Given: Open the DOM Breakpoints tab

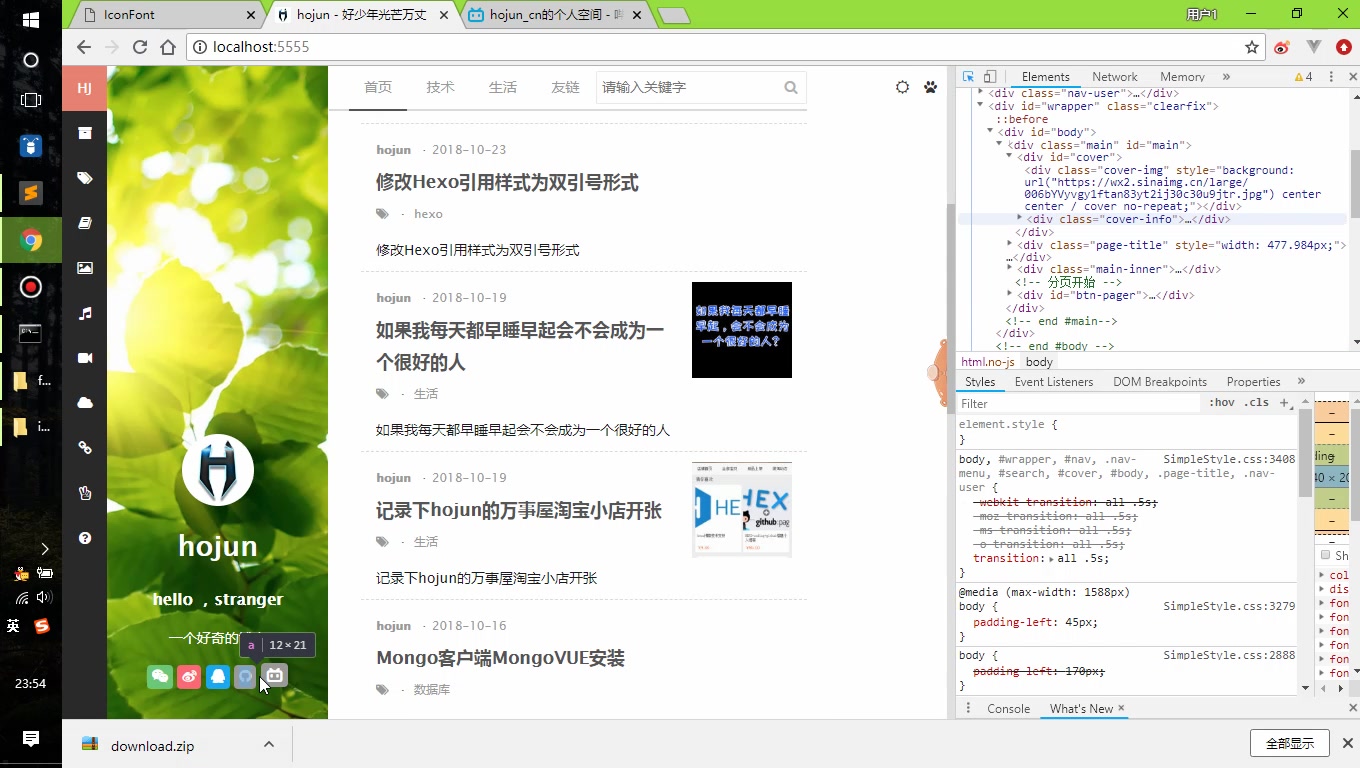Looking at the screenshot, I should tap(1160, 382).
